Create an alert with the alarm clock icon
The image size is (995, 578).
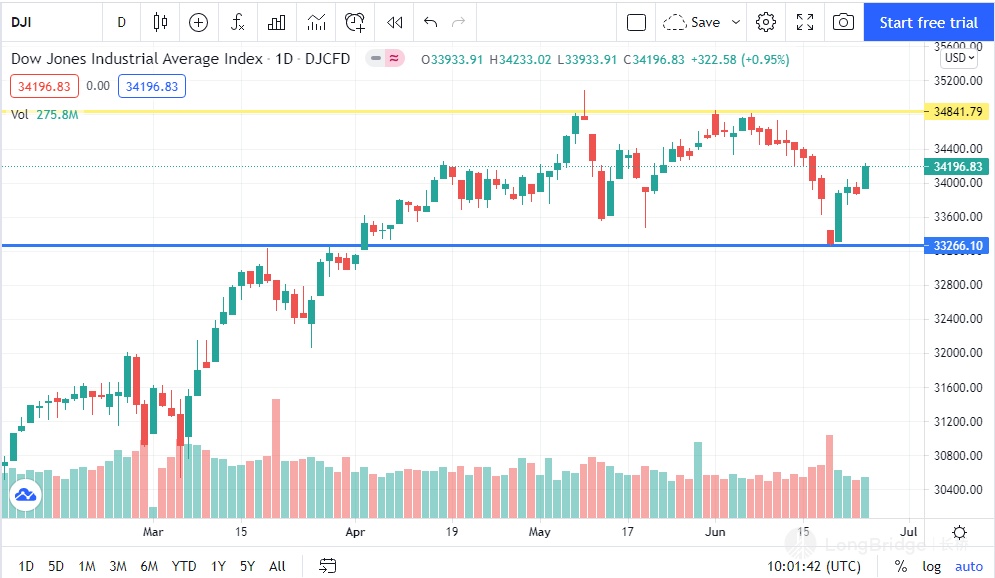point(355,22)
